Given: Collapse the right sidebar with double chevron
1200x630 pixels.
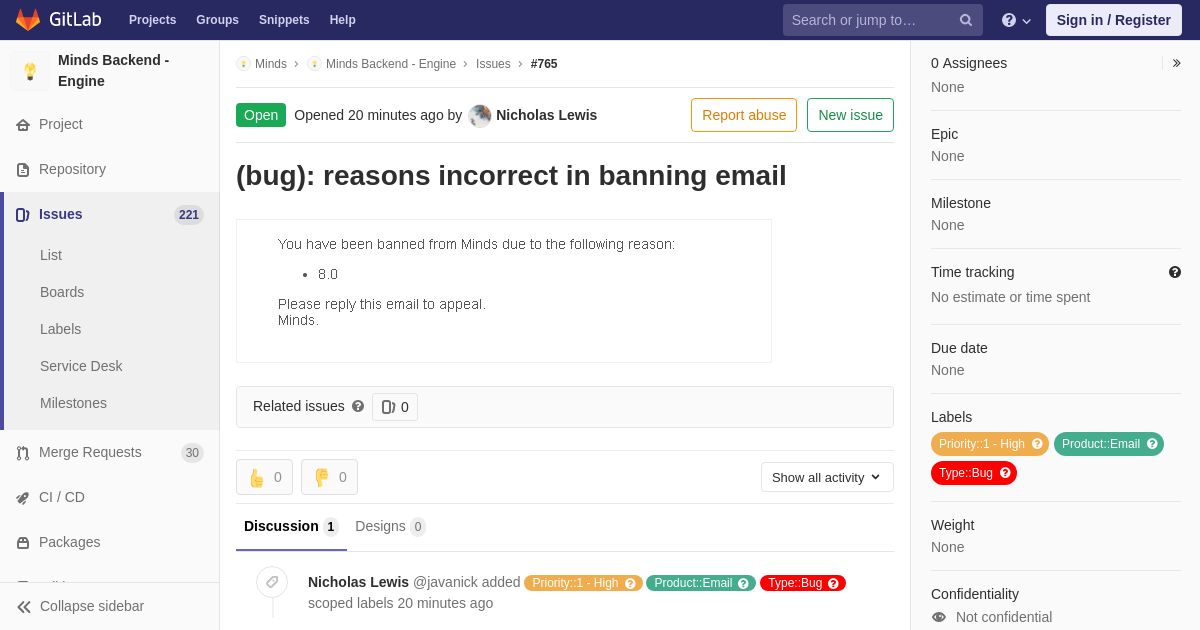Looking at the screenshot, I should click(x=1176, y=63).
